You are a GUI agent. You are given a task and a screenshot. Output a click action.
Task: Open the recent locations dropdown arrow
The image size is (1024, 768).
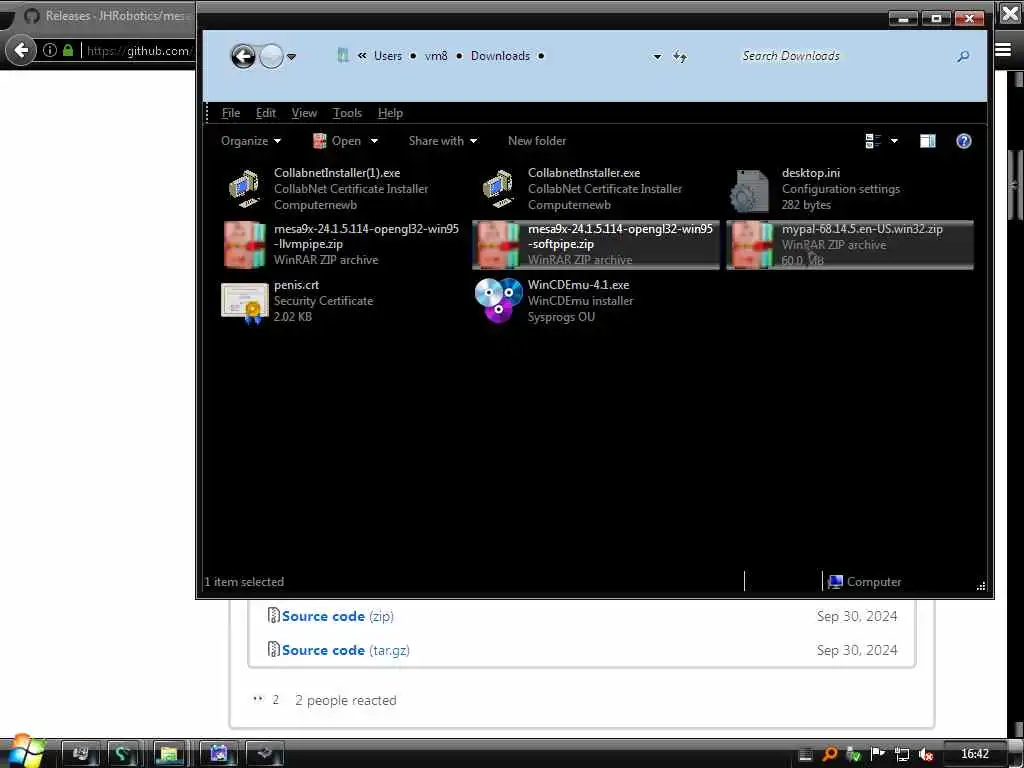point(292,57)
